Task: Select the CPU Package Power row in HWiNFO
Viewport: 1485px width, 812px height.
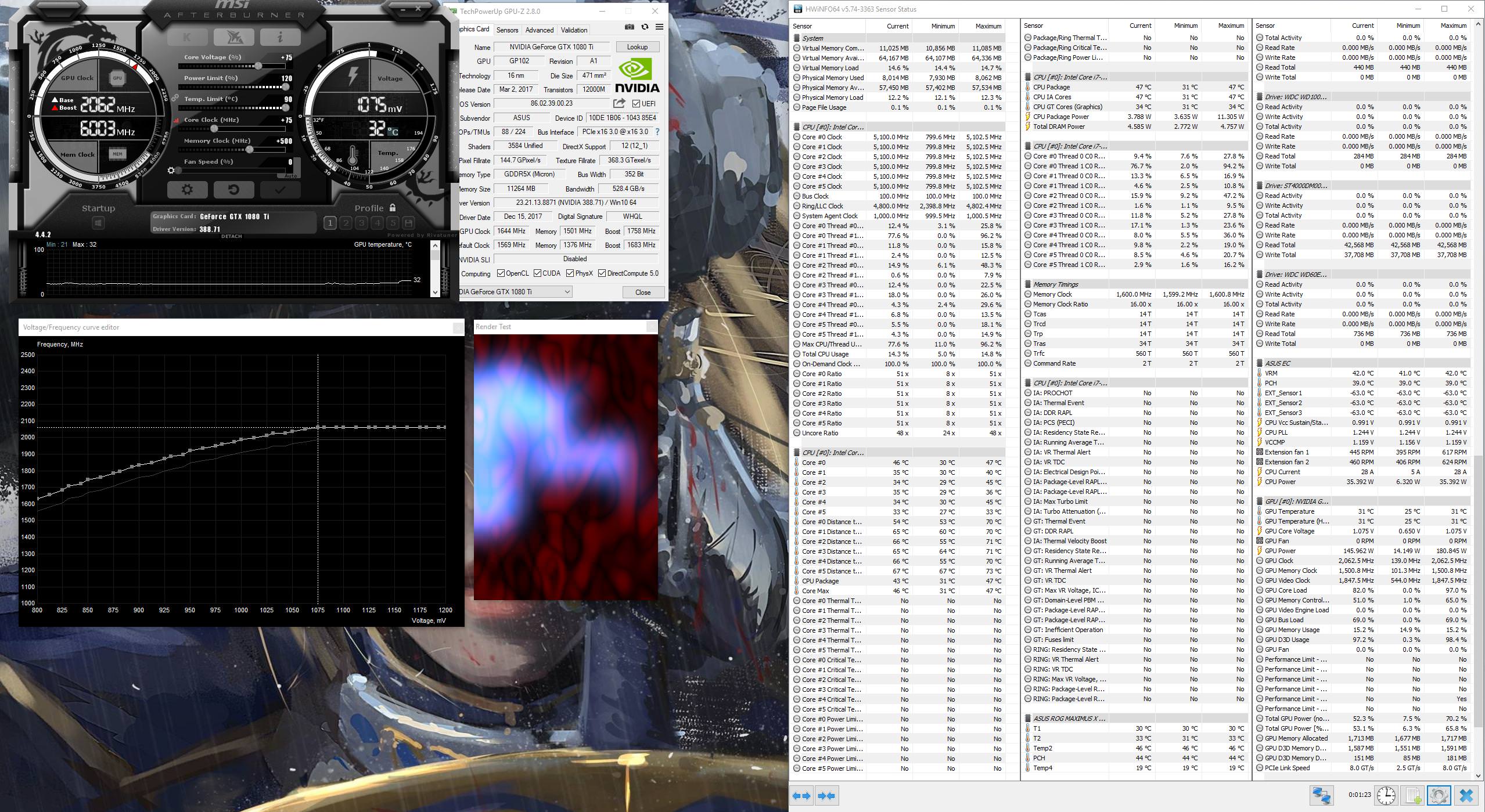Action: [1136, 117]
